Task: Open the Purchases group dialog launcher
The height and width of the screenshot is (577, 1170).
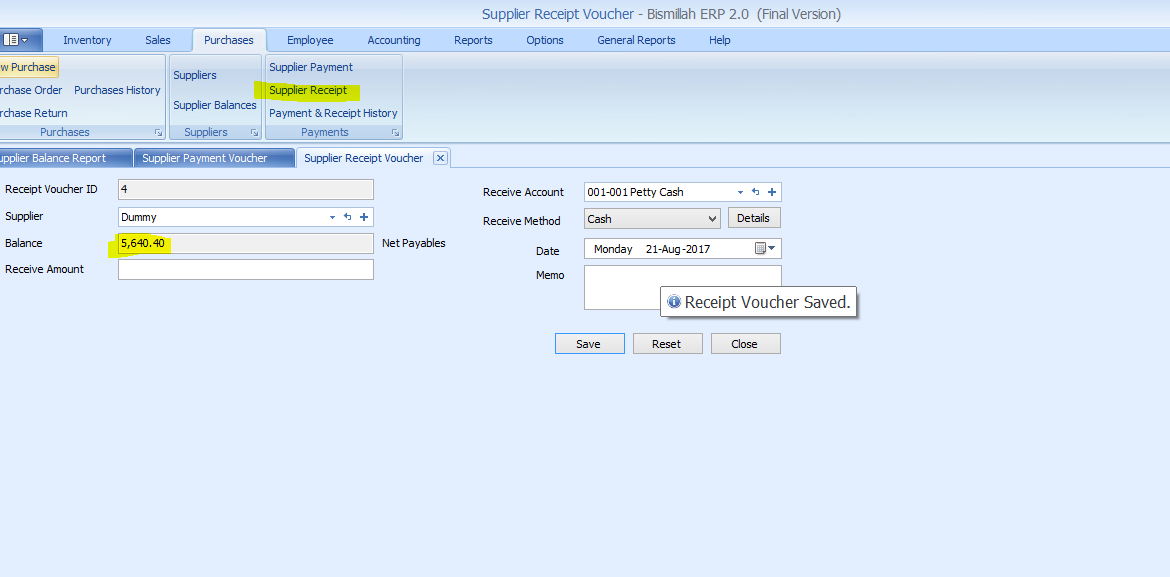Action: (x=157, y=133)
